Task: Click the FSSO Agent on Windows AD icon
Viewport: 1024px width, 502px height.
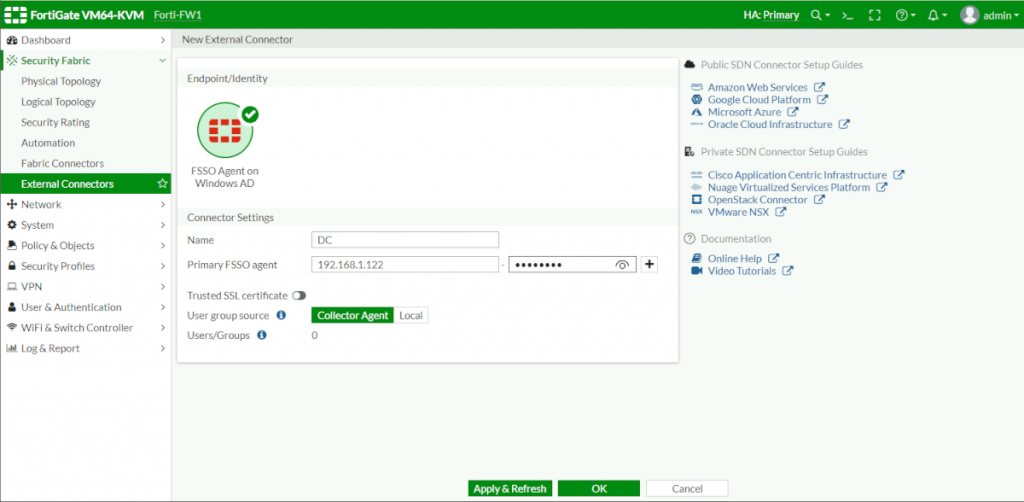Action: tap(225, 130)
